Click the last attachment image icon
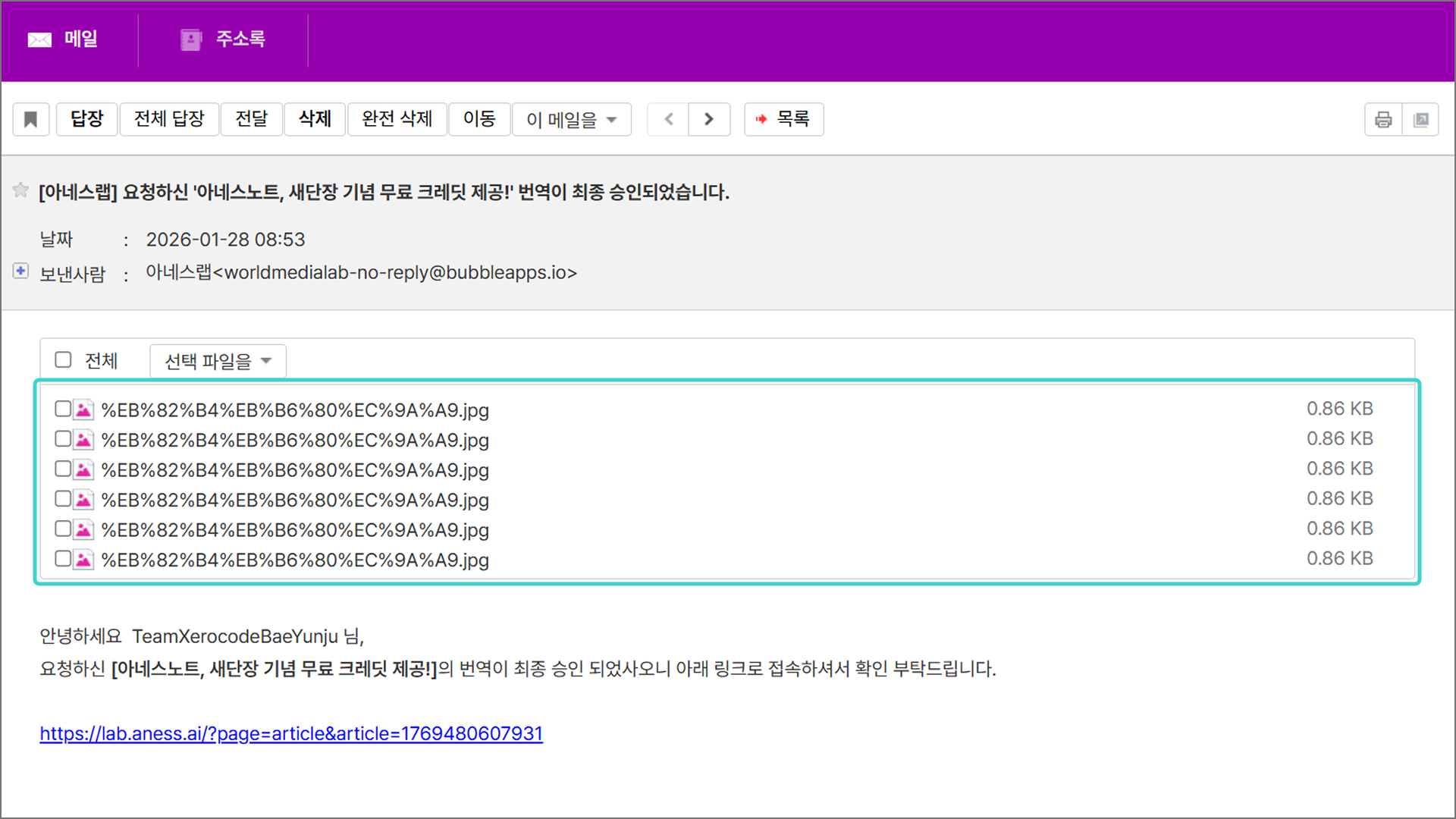 tap(84, 560)
